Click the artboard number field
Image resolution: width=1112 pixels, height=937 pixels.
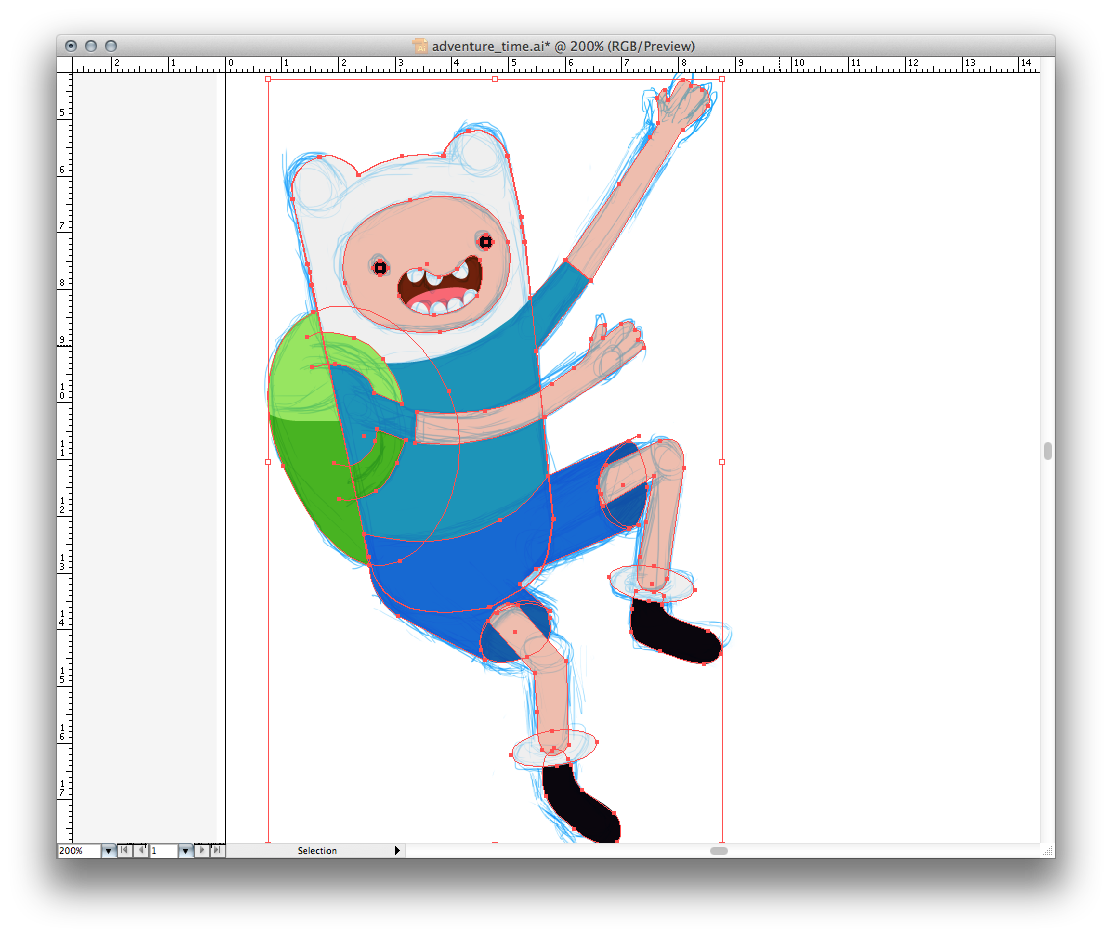(162, 851)
